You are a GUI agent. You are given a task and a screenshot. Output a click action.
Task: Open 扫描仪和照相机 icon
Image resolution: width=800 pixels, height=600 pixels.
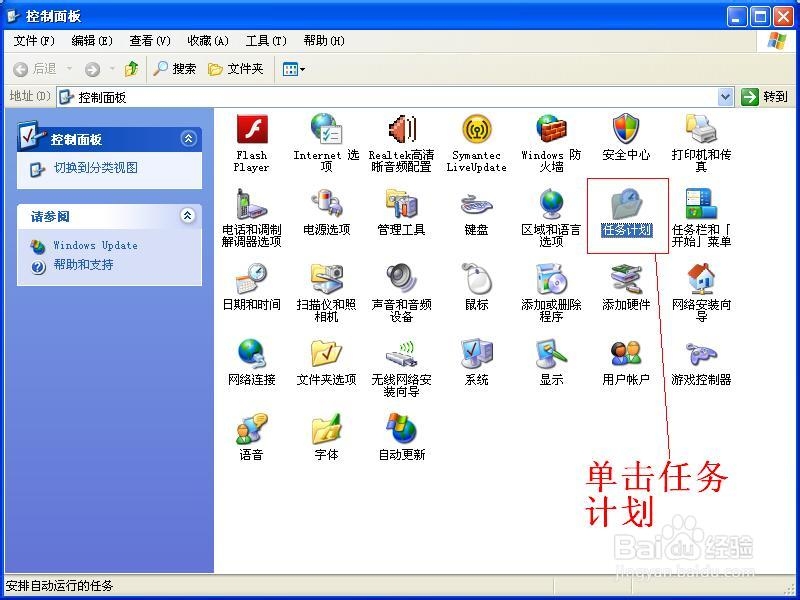(327, 279)
